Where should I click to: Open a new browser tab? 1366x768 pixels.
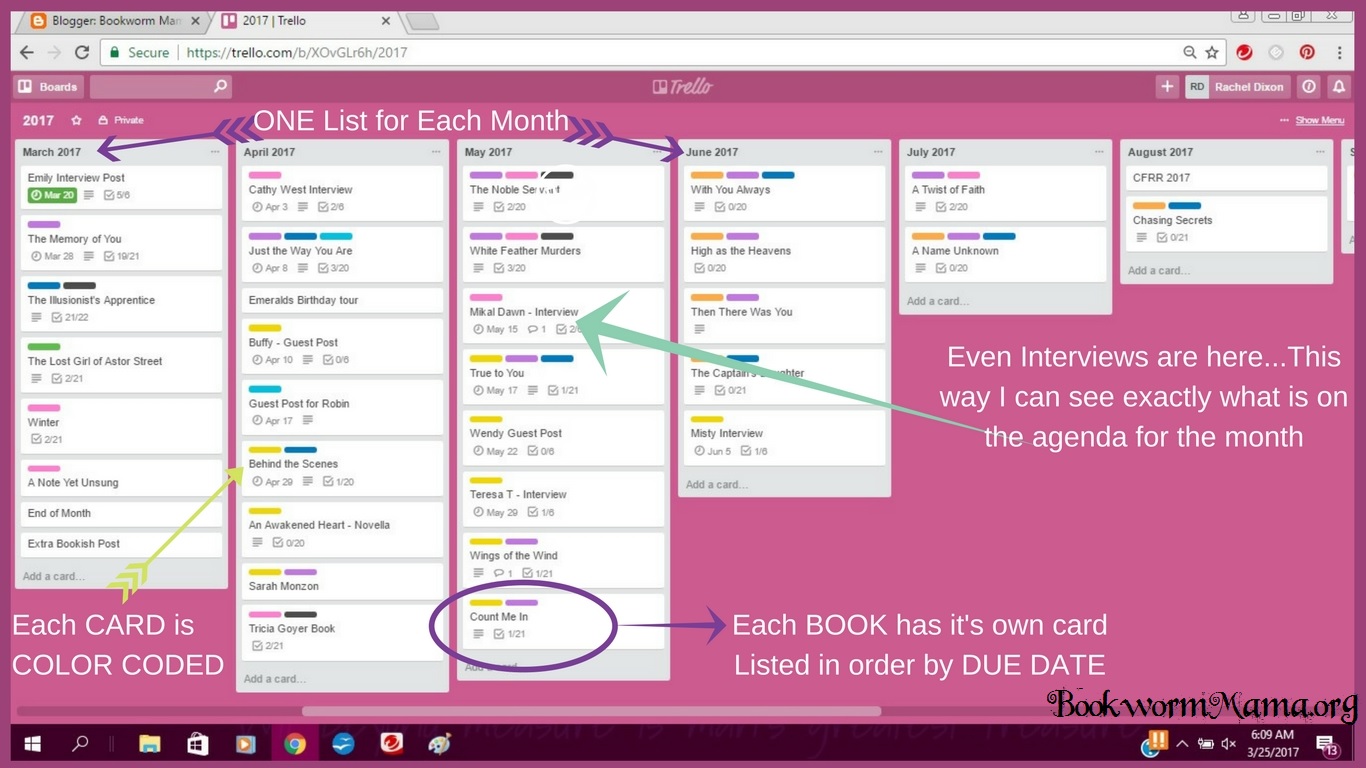click(422, 21)
